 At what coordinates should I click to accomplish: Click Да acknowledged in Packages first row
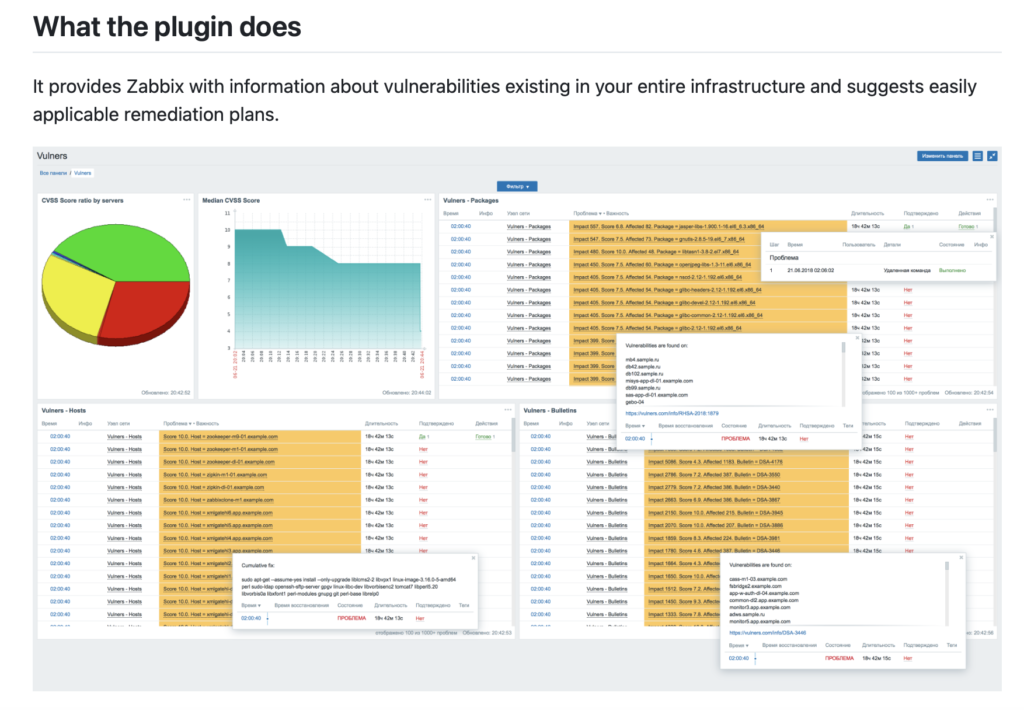(x=908, y=227)
